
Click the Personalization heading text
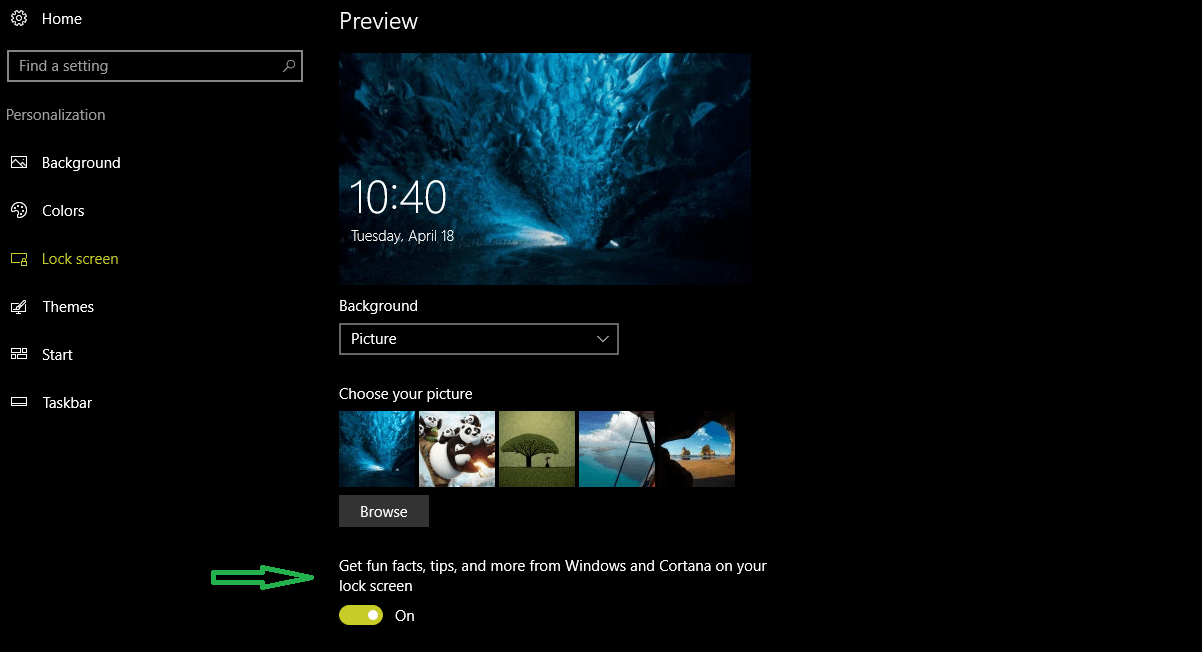coord(56,115)
